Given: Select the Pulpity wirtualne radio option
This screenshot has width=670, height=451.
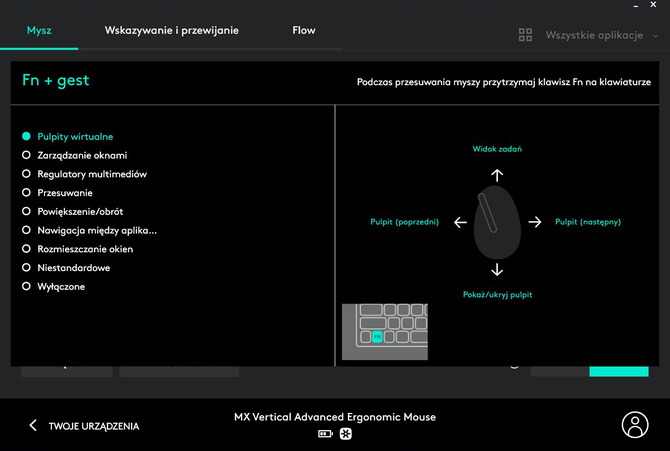Looking at the screenshot, I should tap(27, 136).
